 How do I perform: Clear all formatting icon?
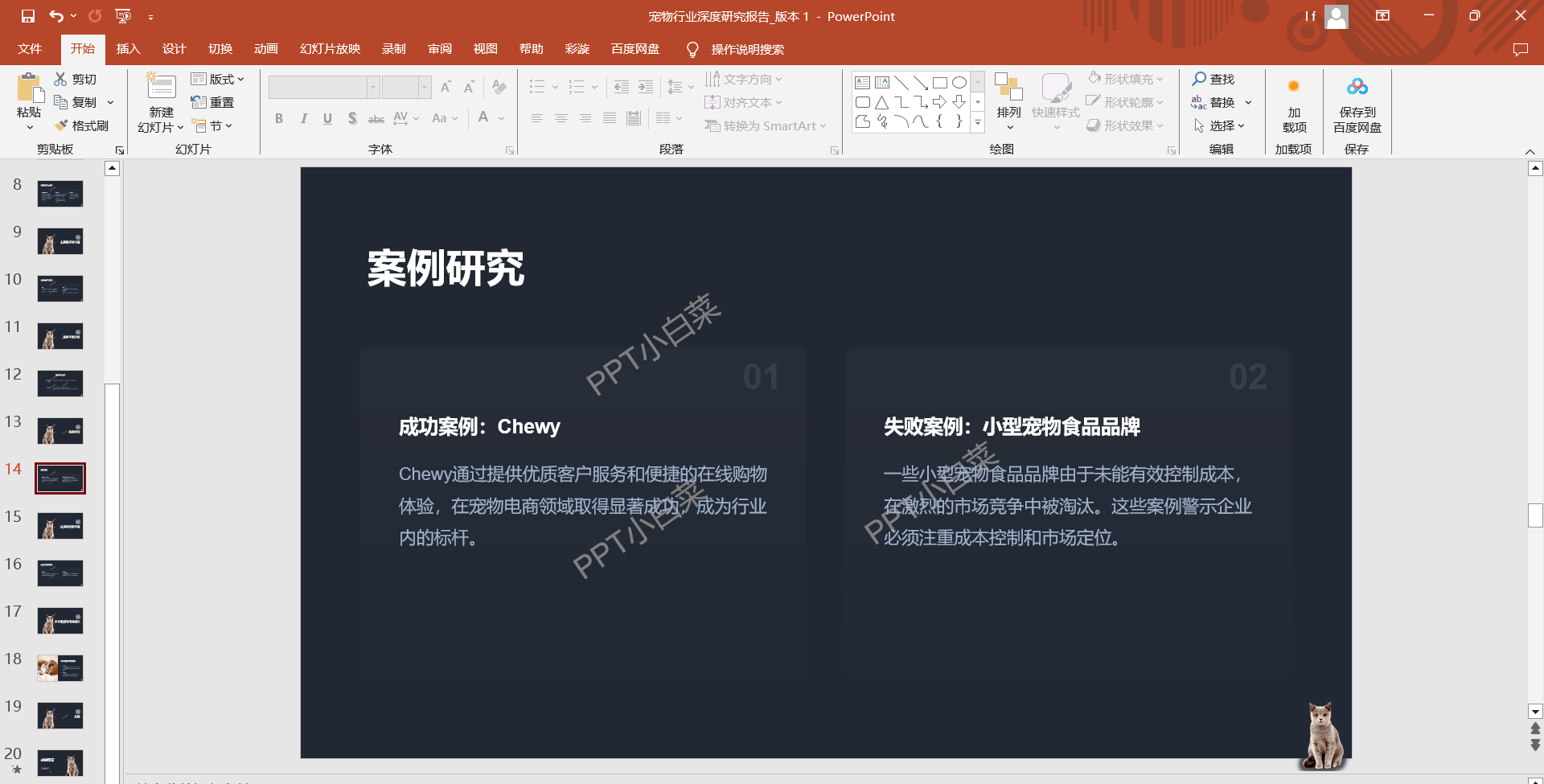[x=499, y=87]
